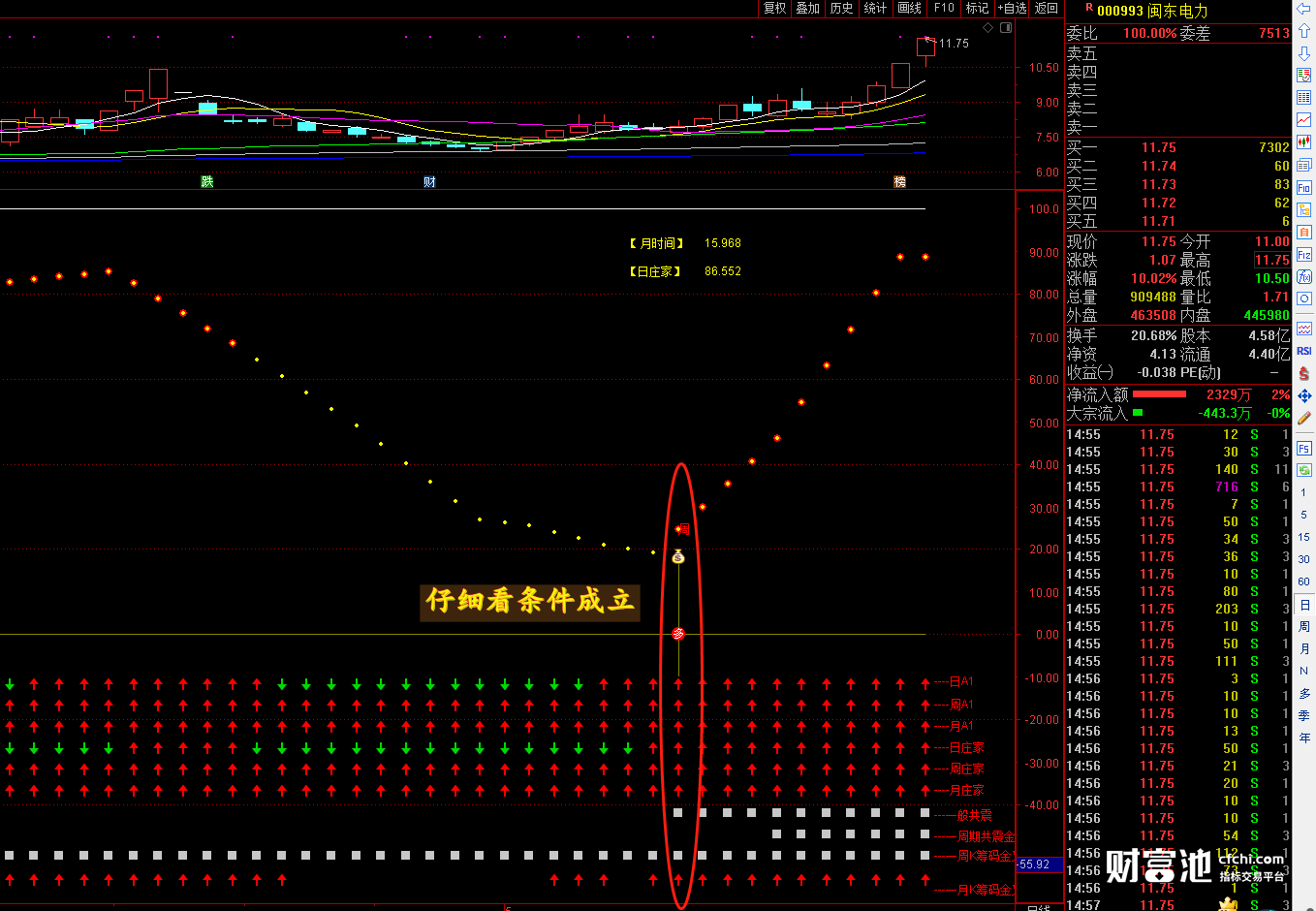
Task: Click the 【月时间】 indicator label
Action: 656,243
